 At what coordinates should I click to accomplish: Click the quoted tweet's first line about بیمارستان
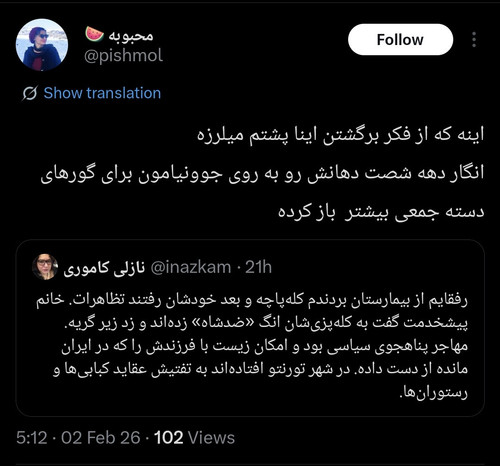pos(252,300)
